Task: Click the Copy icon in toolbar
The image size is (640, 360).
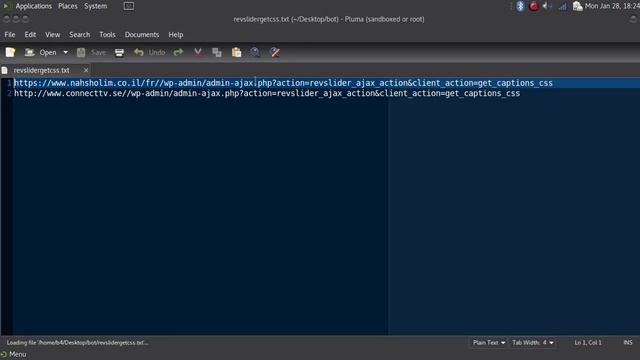Action: 217,52
